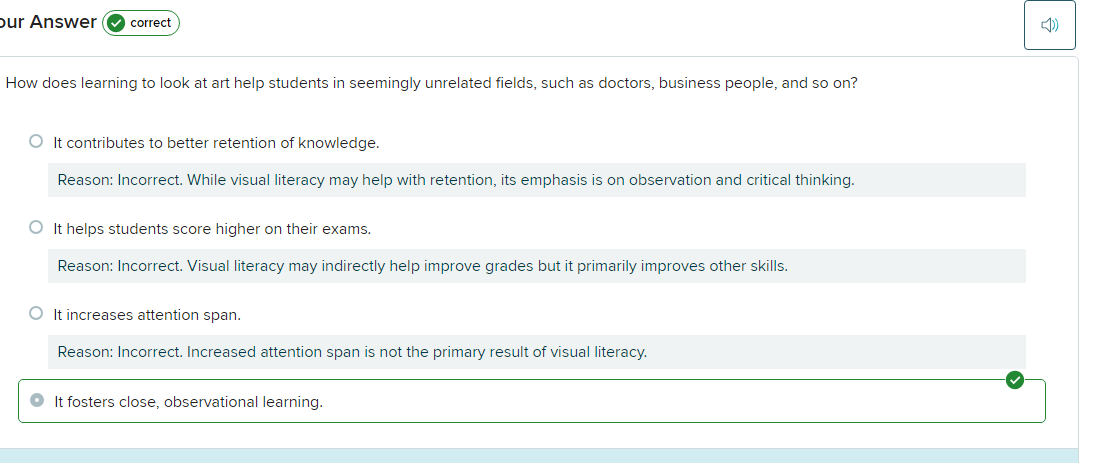Pick the radio for increases attention span
The image size is (1097, 463).
point(37,314)
